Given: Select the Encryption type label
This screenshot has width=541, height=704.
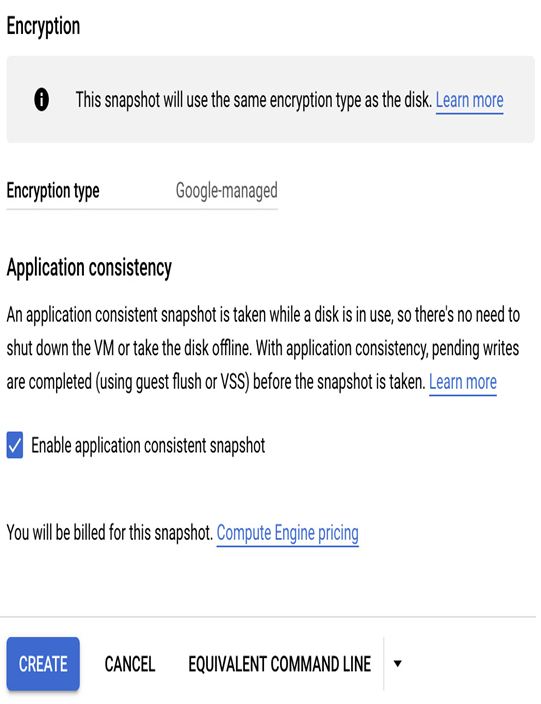Looking at the screenshot, I should 53,191.
